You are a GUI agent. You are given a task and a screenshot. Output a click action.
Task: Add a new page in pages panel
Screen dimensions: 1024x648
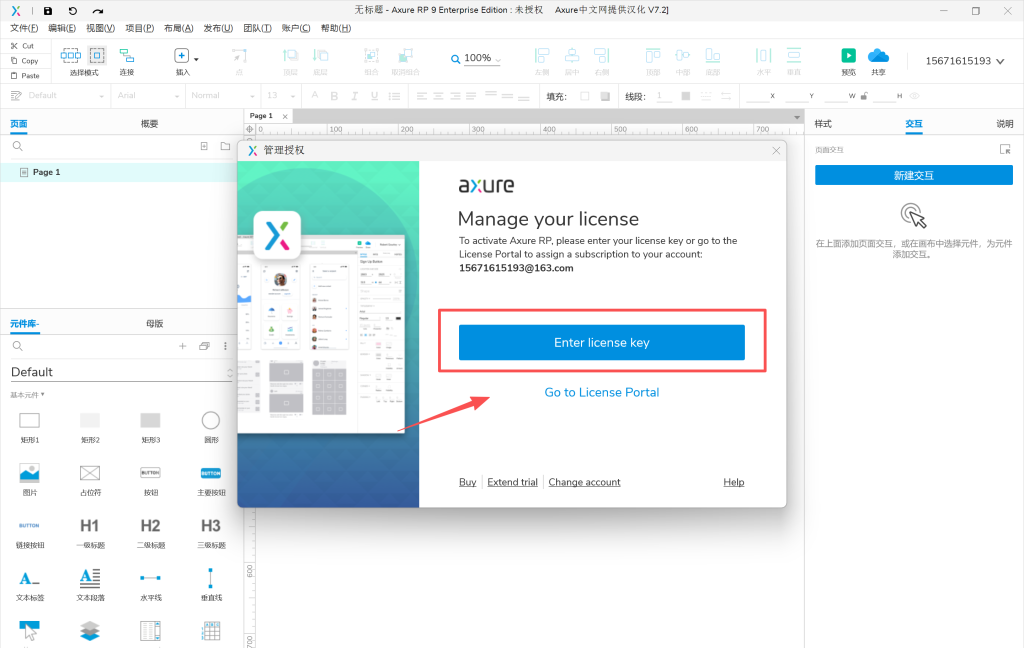[203, 146]
